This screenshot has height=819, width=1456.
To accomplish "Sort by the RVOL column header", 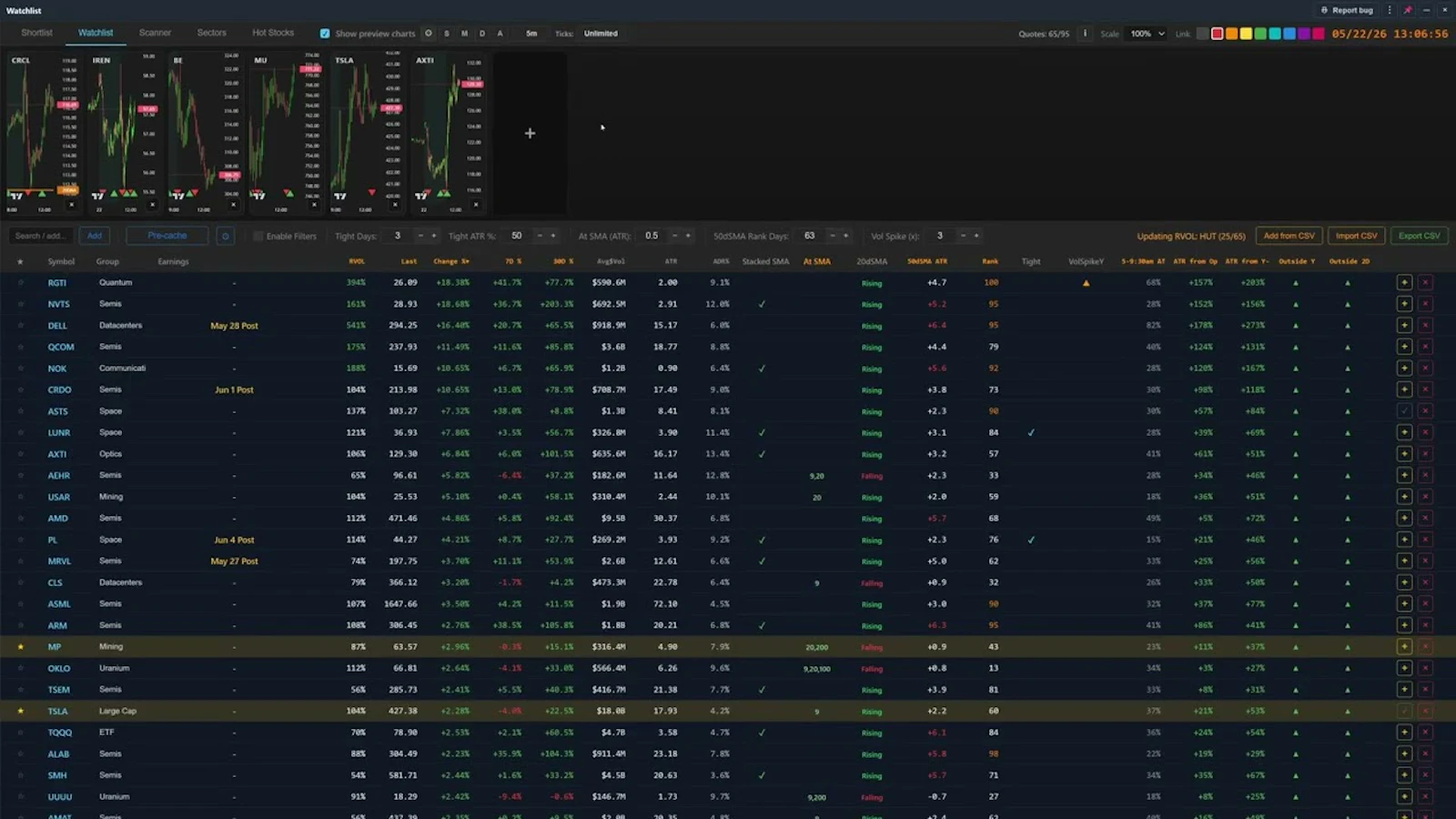I will (x=357, y=262).
